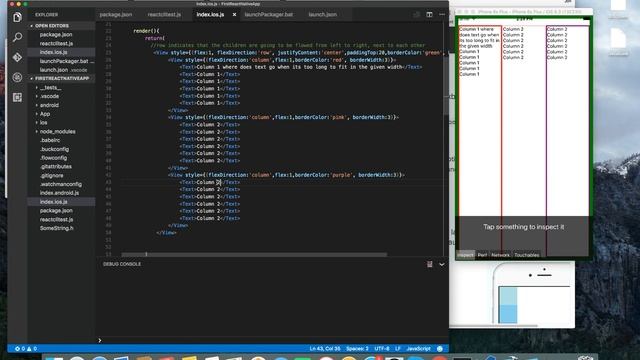This screenshot has height=360, width=640.
Task: Click errors and warnings count in status bar
Action: (x=26, y=349)
